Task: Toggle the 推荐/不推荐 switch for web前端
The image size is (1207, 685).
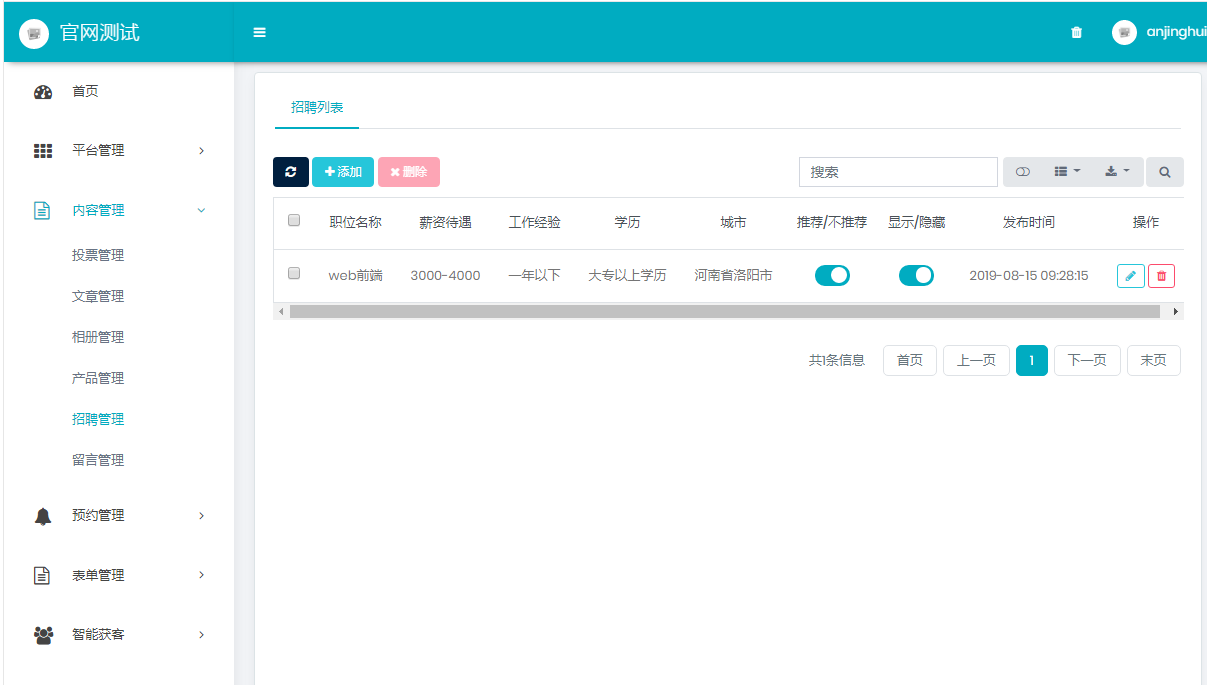Action: tap(832, 275)
